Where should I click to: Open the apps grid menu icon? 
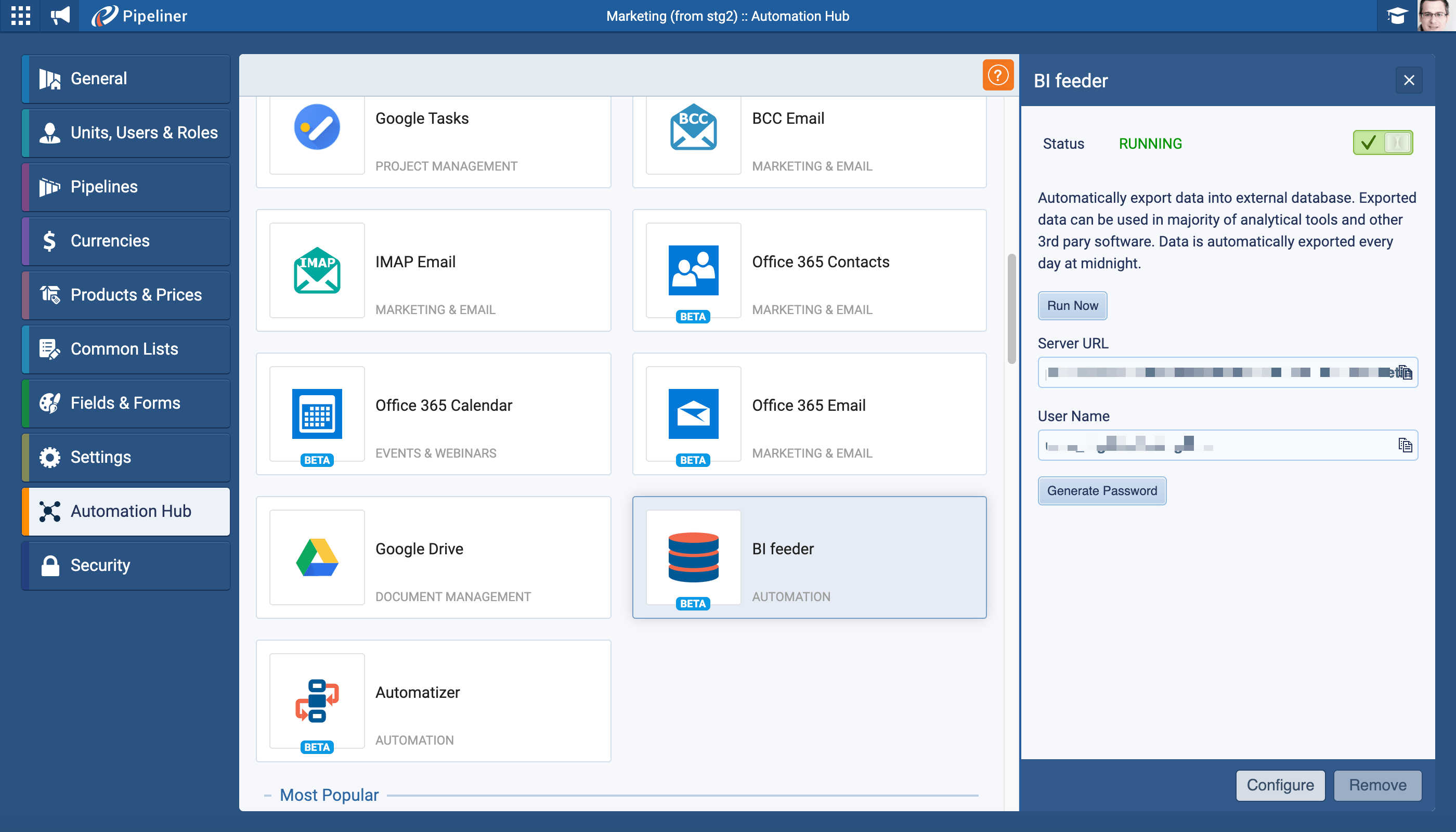[21, 16]
